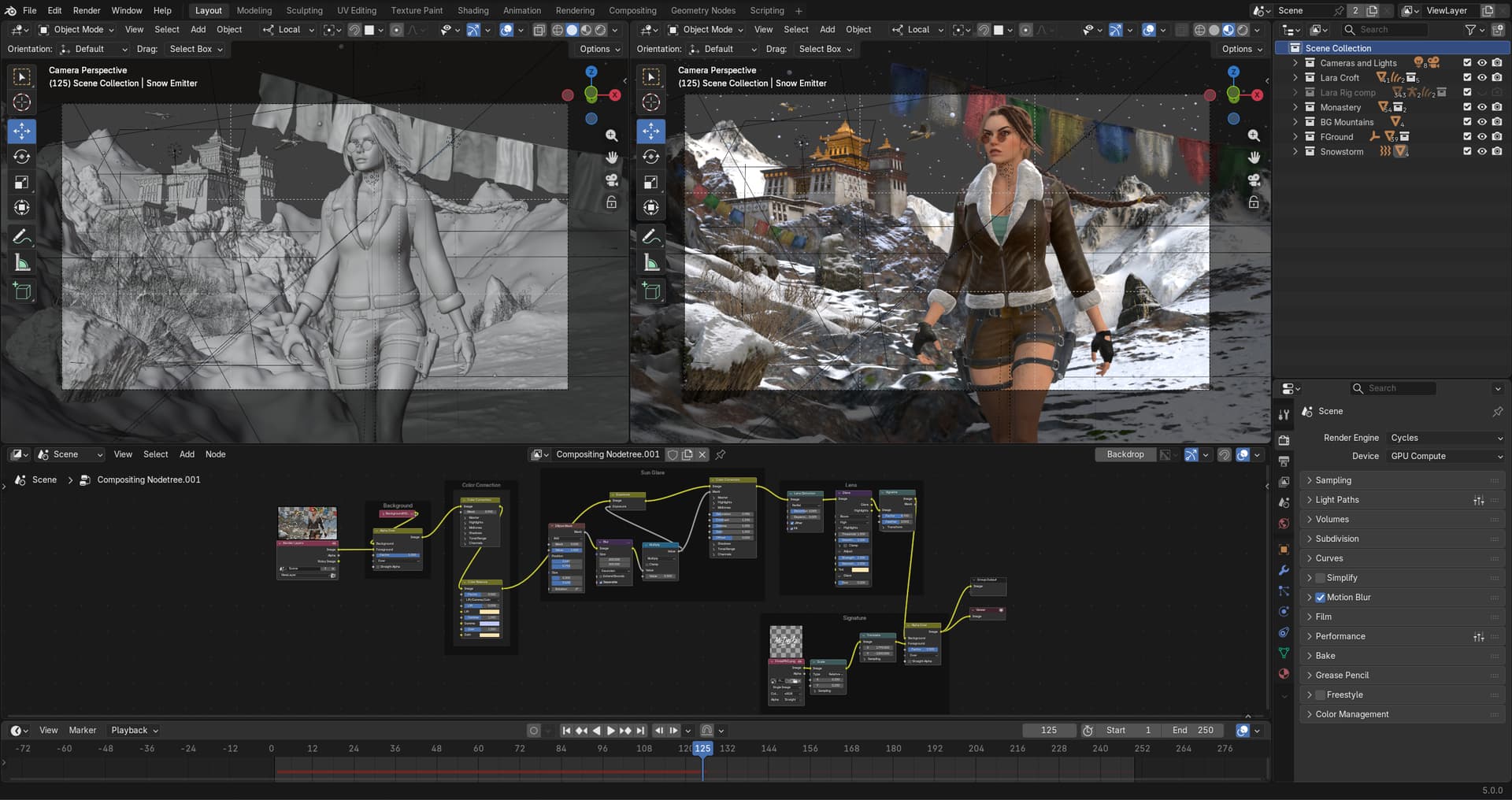
Task: Click the frame 125 playhead on timeline
Action: coord(702,749)
